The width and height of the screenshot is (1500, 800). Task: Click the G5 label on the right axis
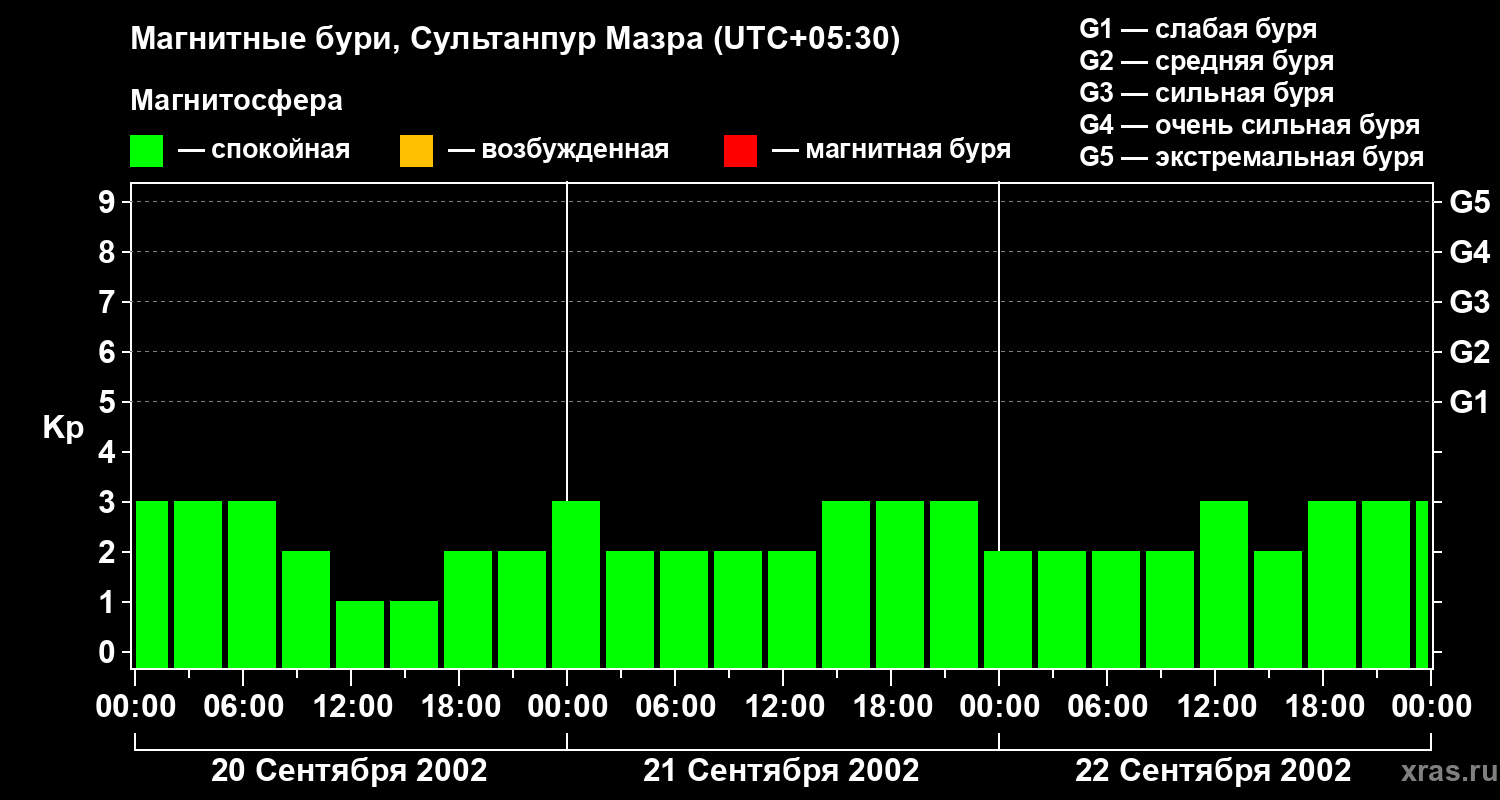click(x=1469, y=203)
